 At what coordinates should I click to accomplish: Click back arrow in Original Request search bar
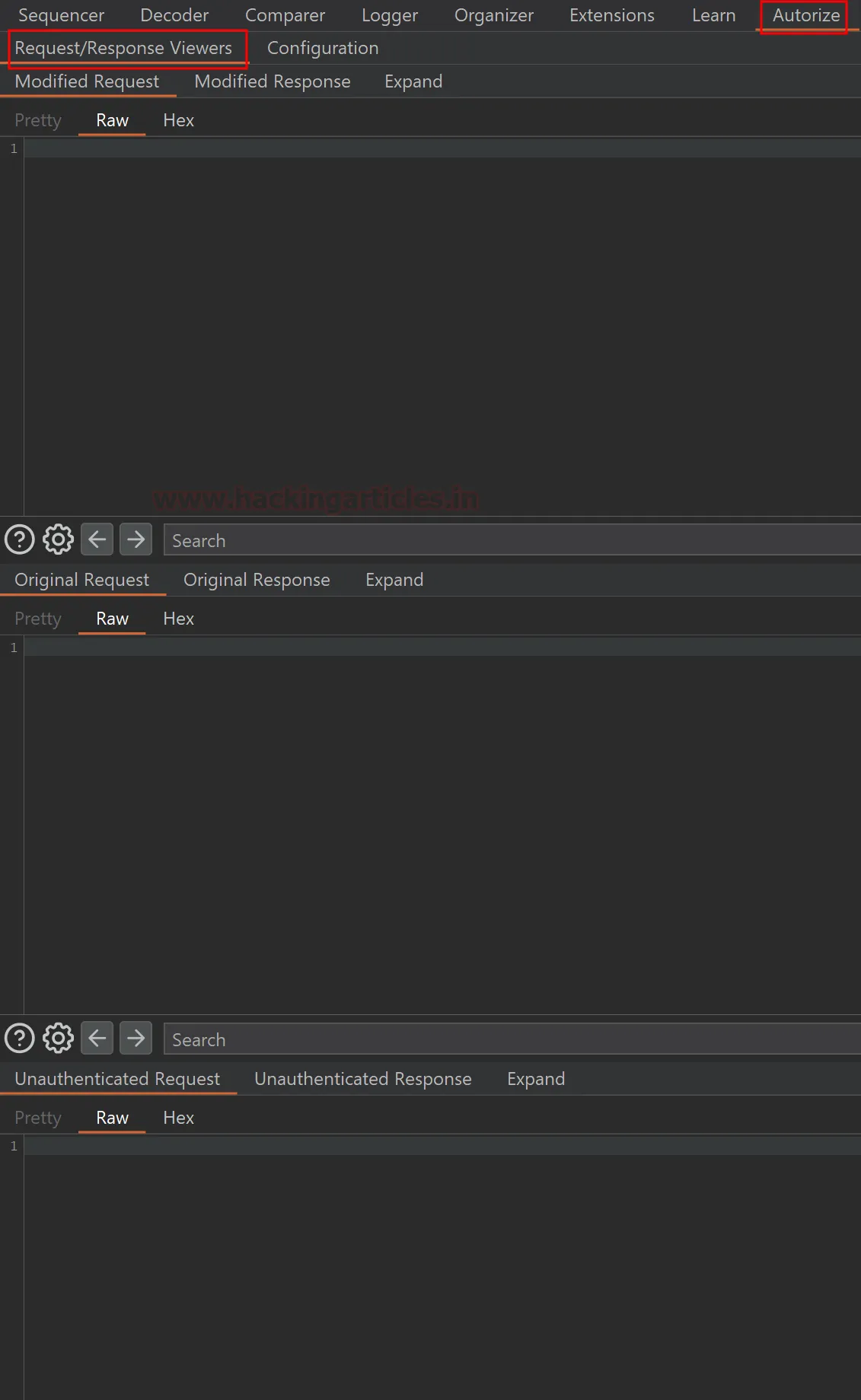coord(97,1038)
